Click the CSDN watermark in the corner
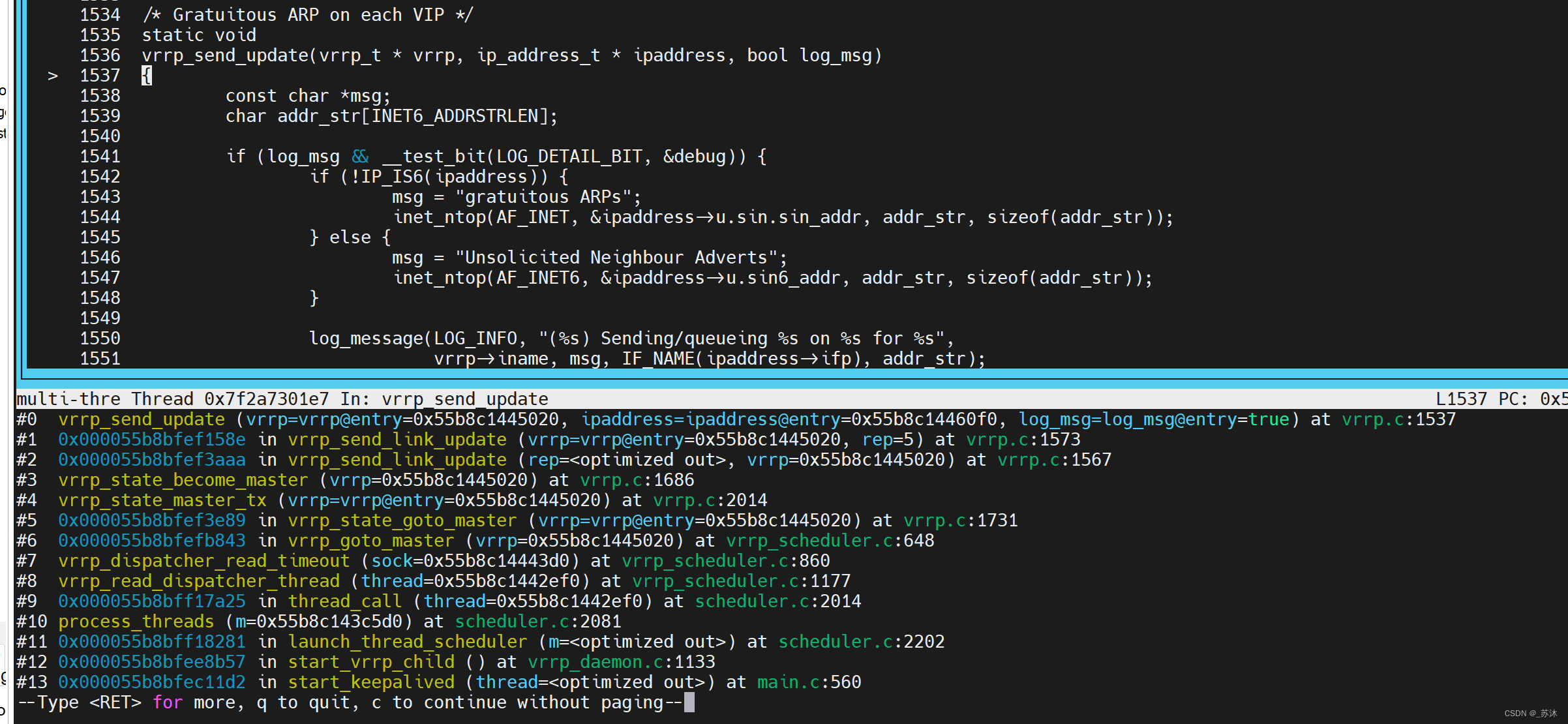Image resolution: width=1568 pixels, height=724 pixels. pos(1530,714)
